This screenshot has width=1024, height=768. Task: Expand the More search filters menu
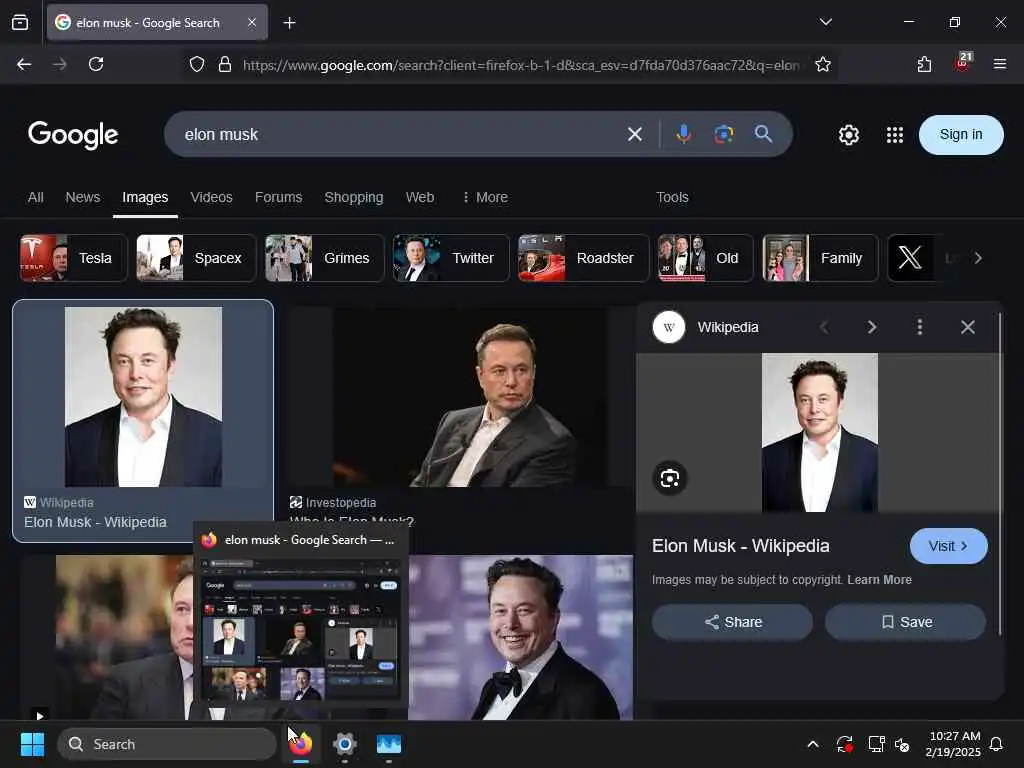485,197
